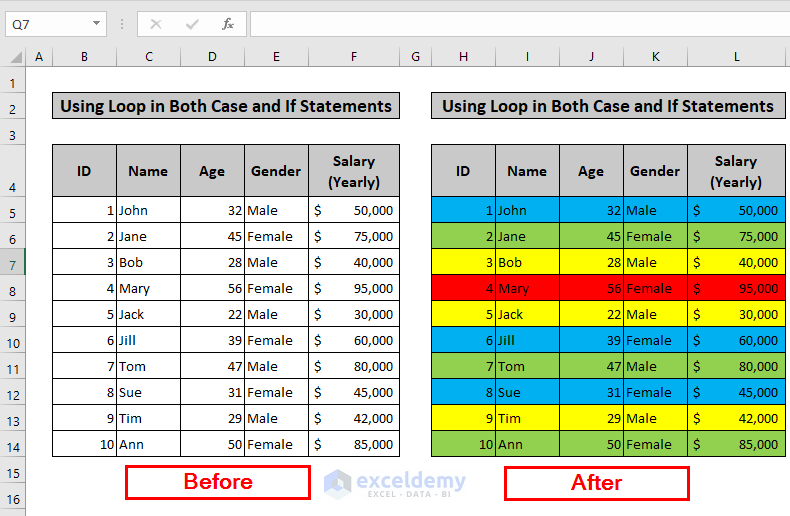Select column D header

click(x=212, y=57)
